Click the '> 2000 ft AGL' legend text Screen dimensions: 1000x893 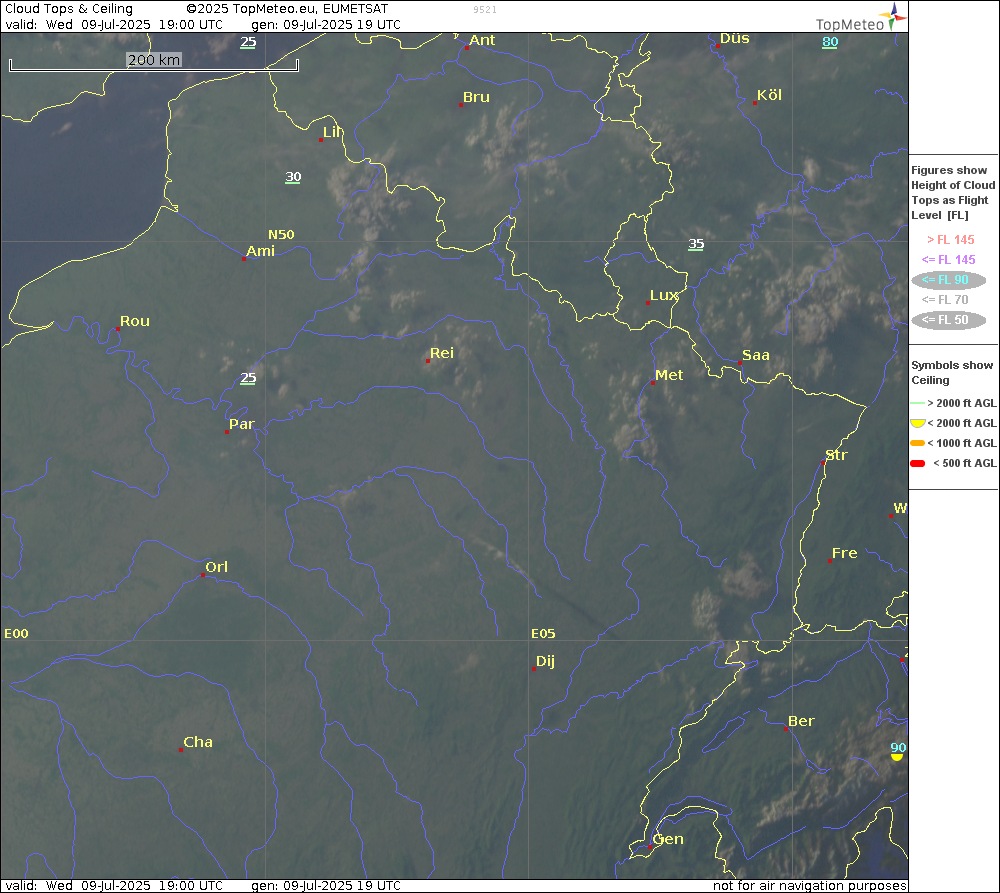click(x=962, y=403)
